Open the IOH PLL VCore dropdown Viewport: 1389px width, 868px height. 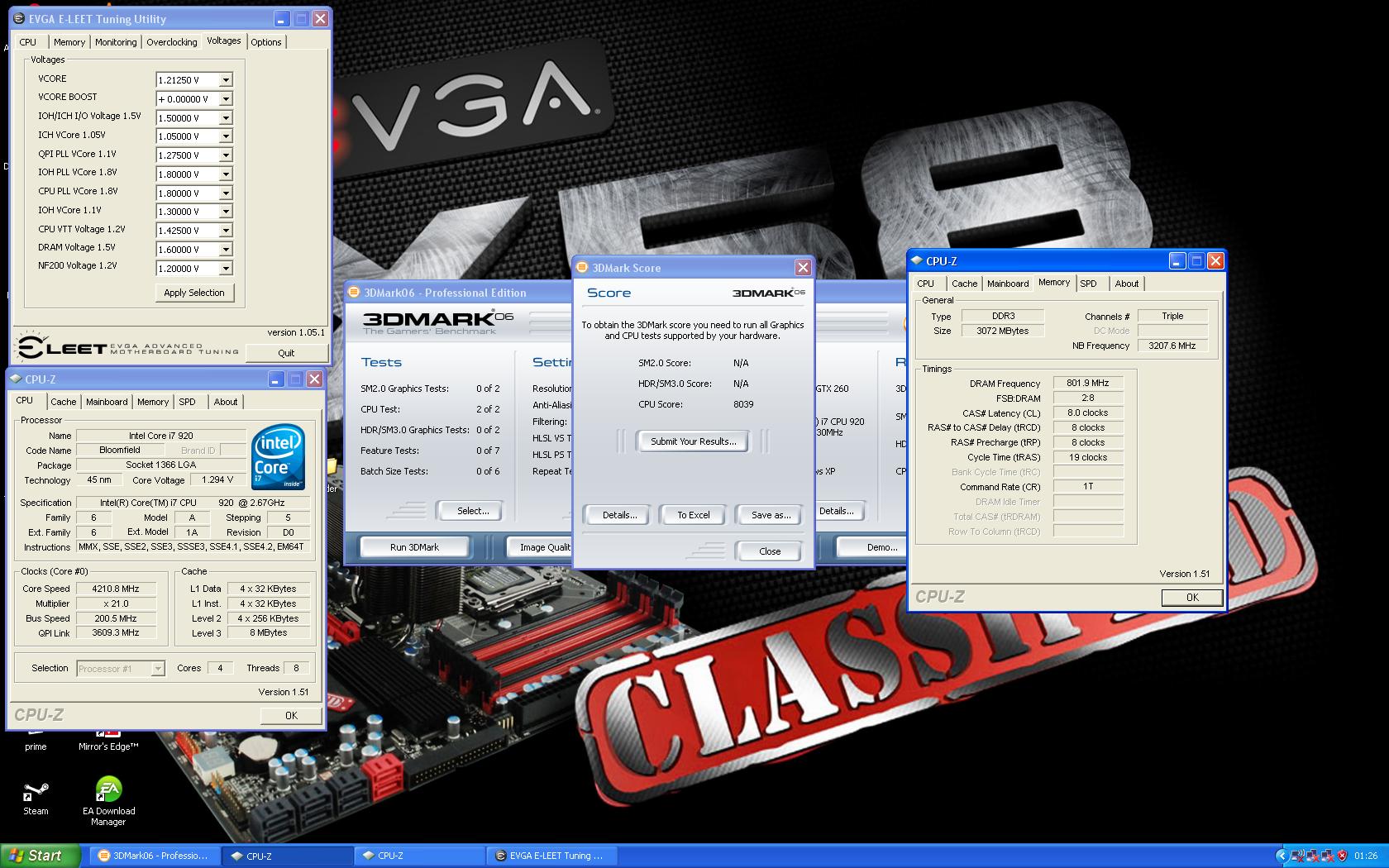click(226, 174)
